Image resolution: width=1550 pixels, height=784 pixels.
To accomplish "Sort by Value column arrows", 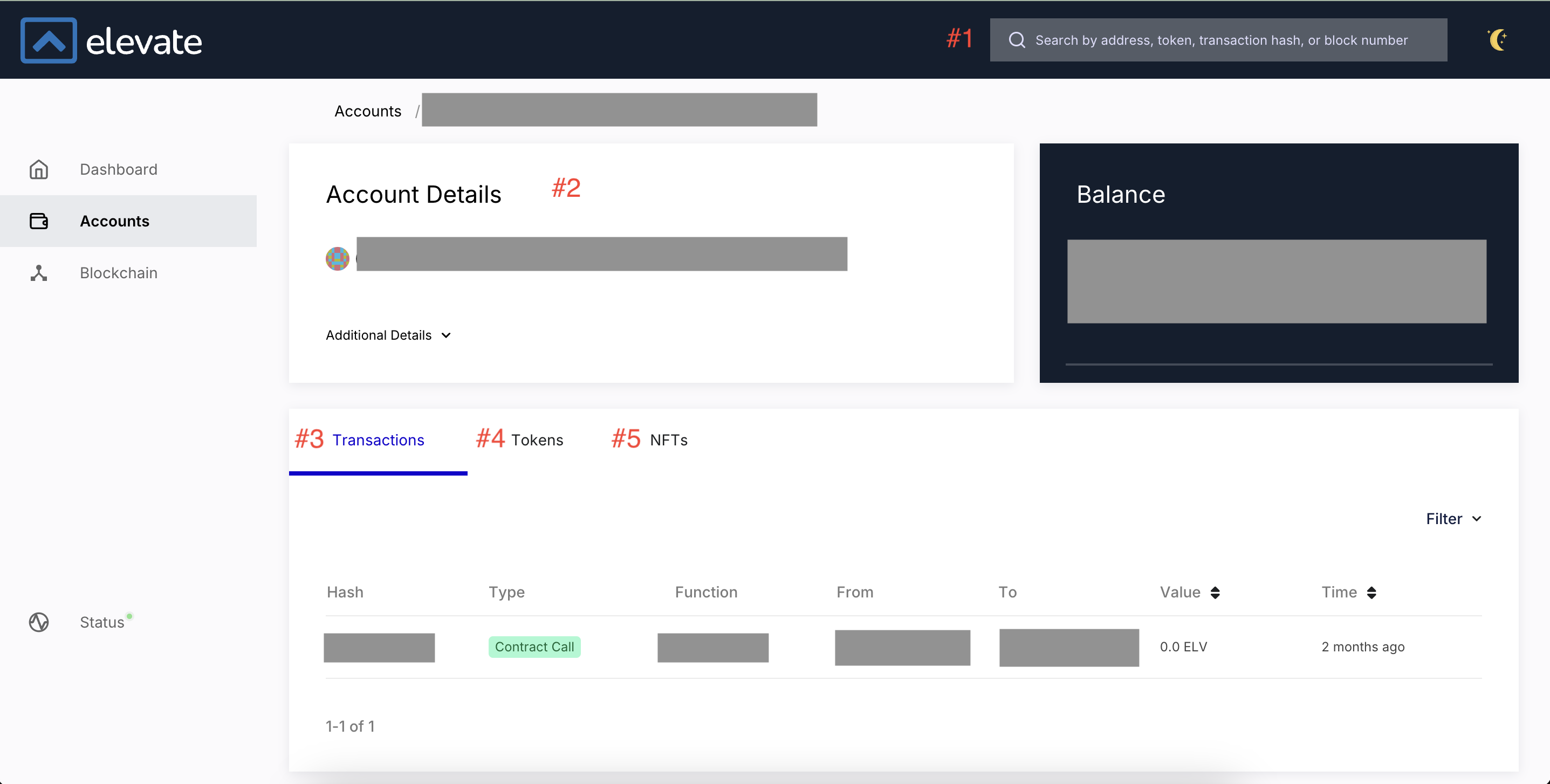I will [x=1215, y=593].
